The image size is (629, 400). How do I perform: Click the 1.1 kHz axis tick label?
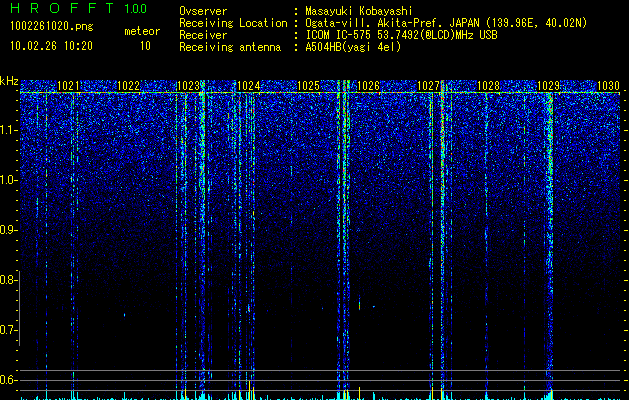click(x=8, y=130)
